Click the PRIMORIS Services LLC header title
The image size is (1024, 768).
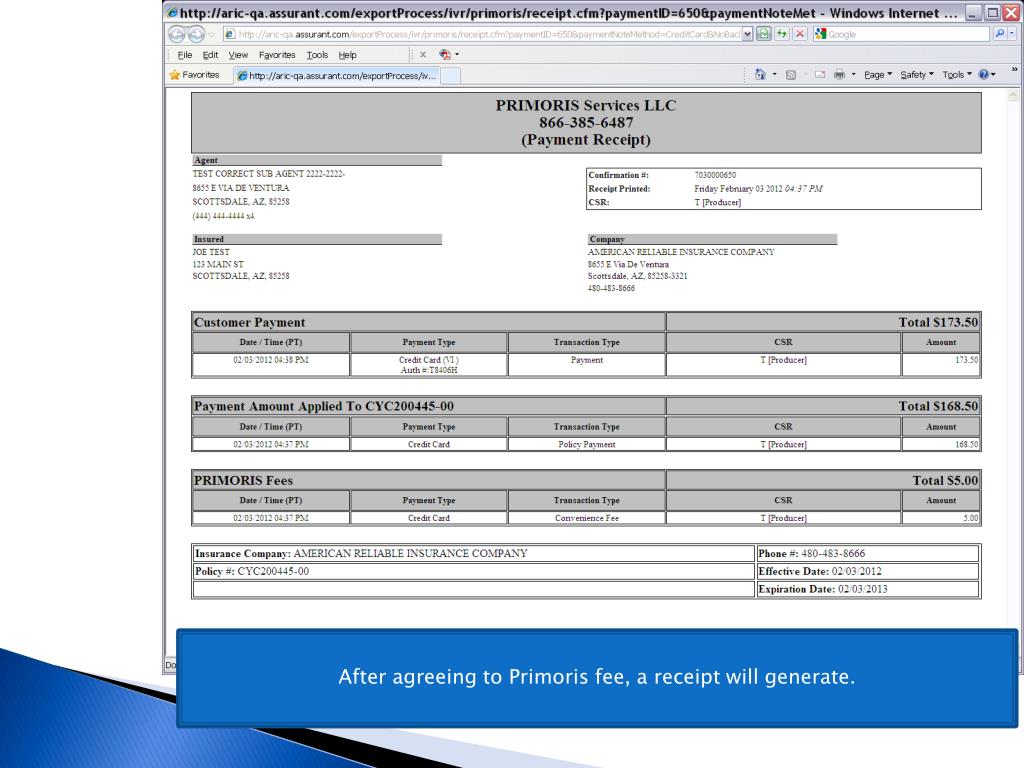[586, 105]
